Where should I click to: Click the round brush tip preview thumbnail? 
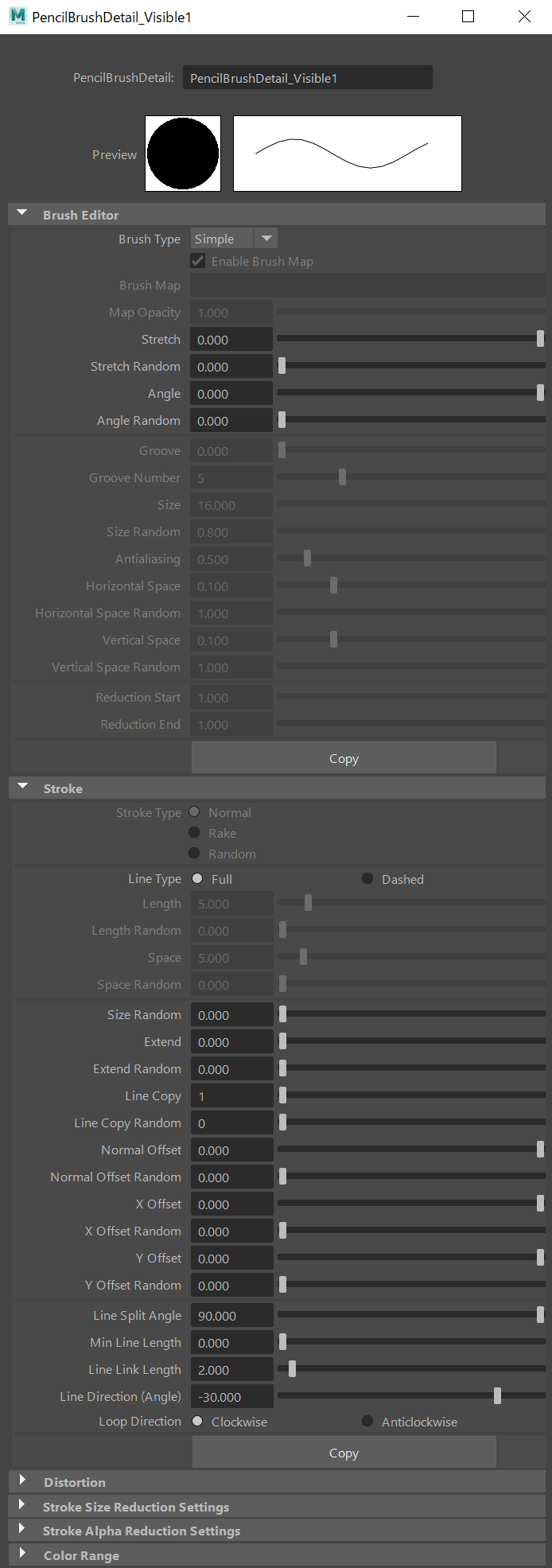click(x=183, y=154)
